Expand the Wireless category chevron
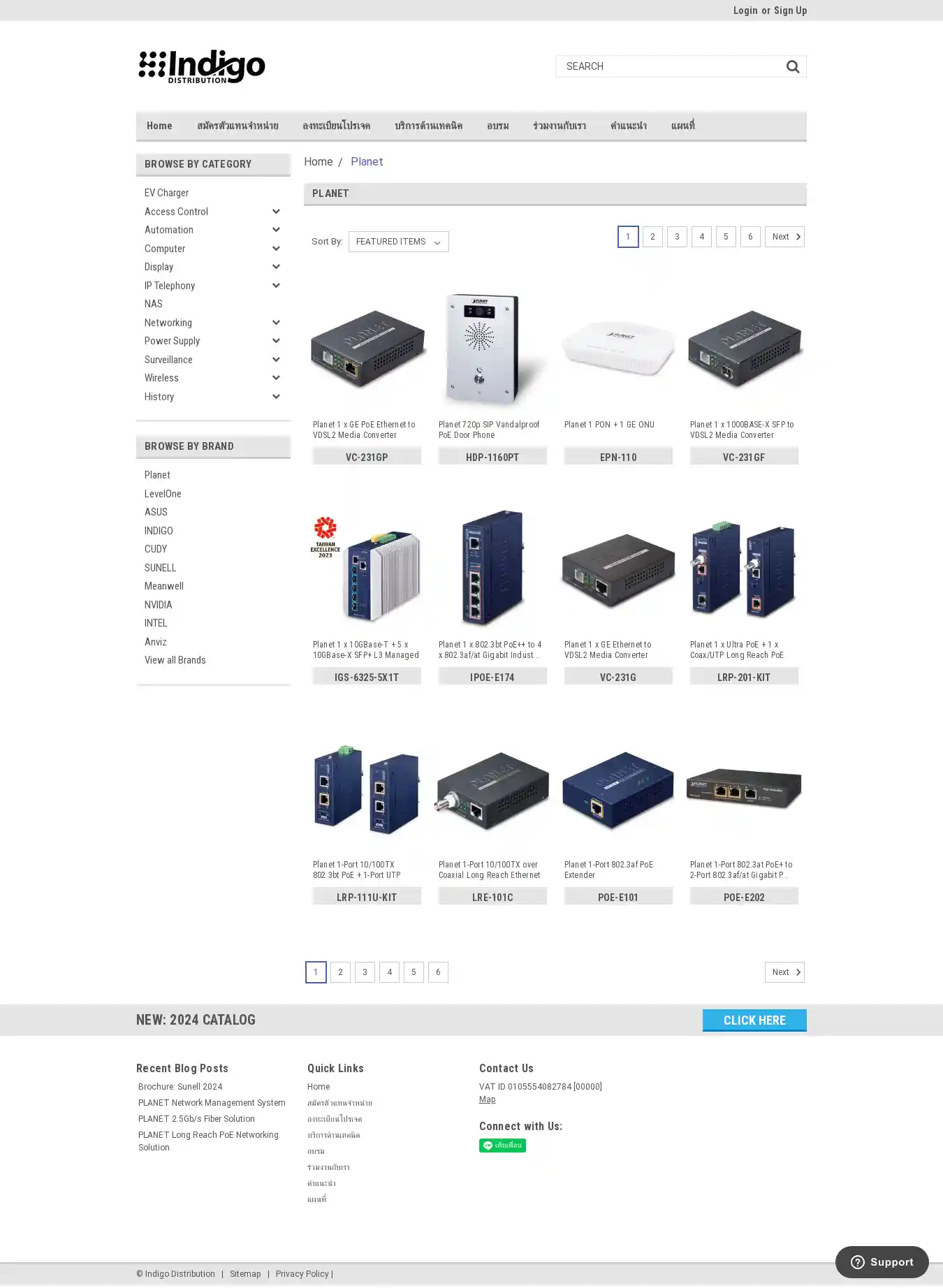 [276, 378]
